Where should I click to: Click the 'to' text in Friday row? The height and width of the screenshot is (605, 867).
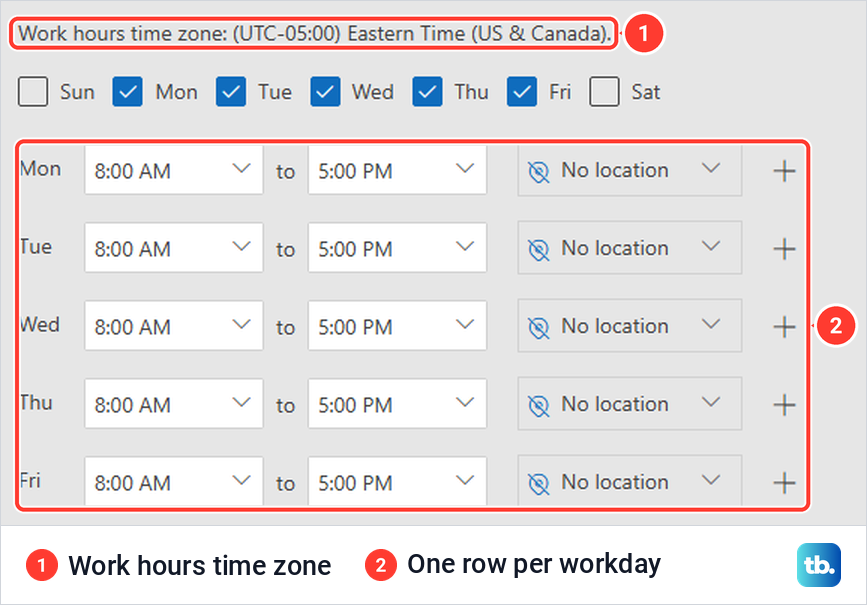[x=285, y=484]
